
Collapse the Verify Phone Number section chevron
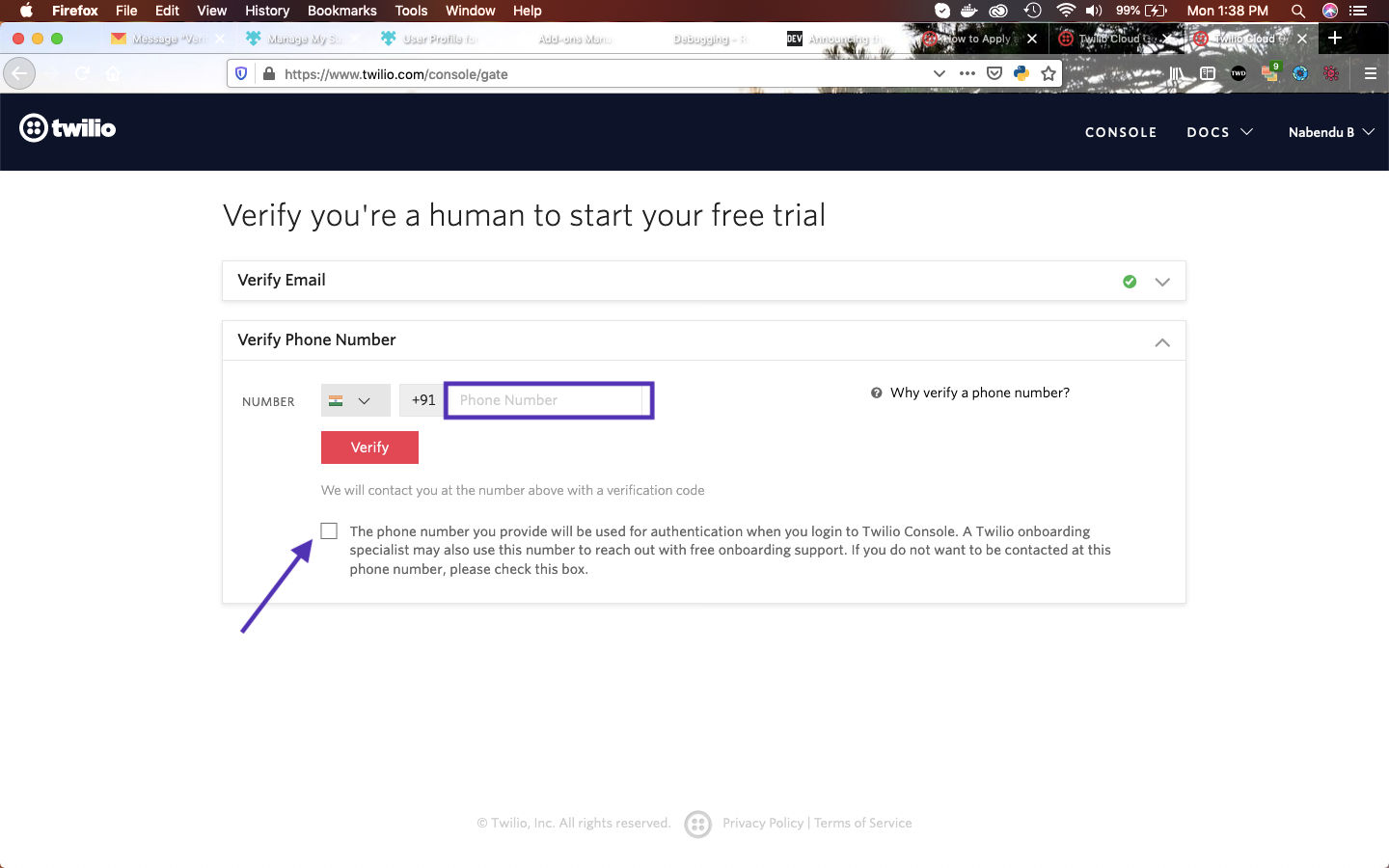[1162, 342]
